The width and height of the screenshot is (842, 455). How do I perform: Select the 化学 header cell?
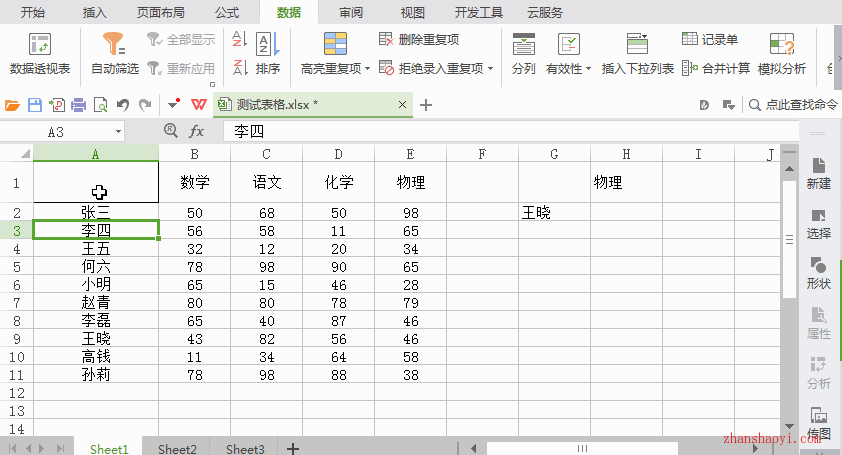click(x=338, y=182)
